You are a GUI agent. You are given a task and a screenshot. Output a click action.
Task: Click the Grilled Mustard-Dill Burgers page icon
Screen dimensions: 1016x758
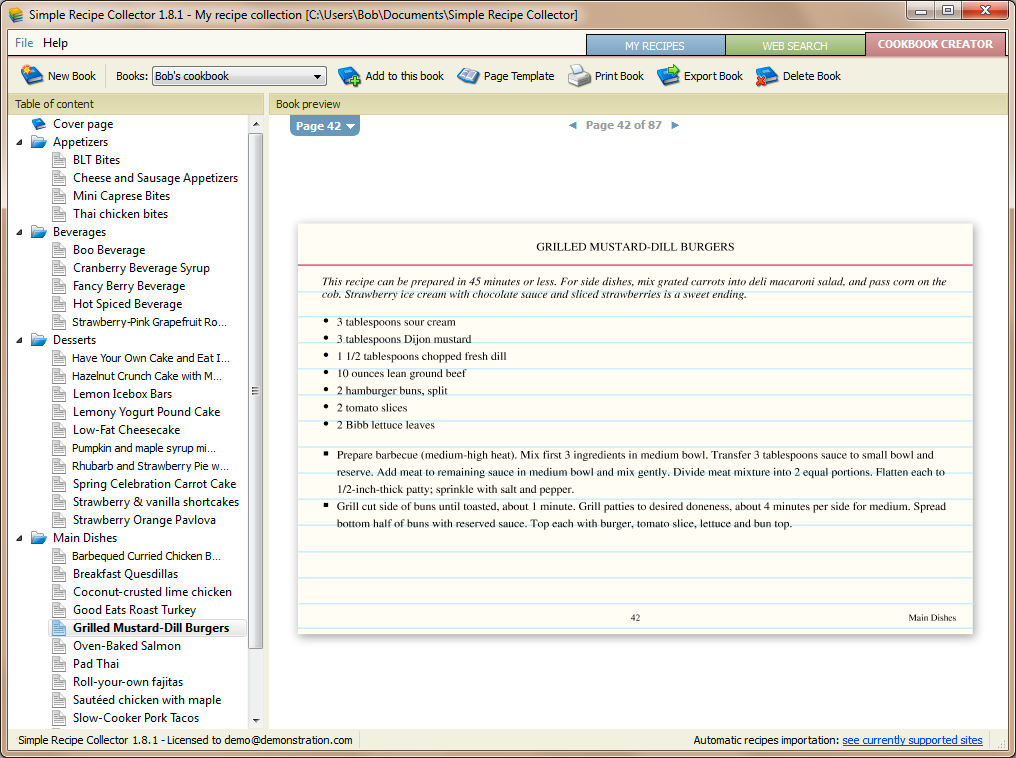coord(59,628)
